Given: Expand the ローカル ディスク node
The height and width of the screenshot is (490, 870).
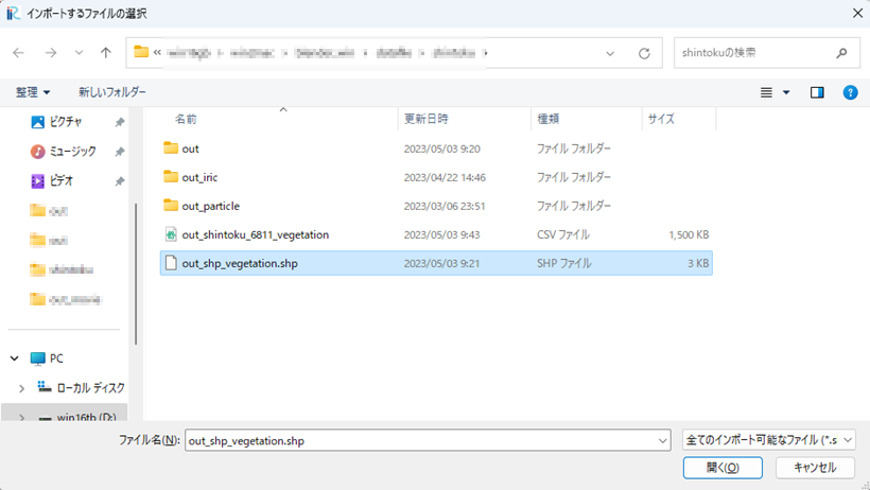Looking at the screenshot, I should [x=22, y=388].
